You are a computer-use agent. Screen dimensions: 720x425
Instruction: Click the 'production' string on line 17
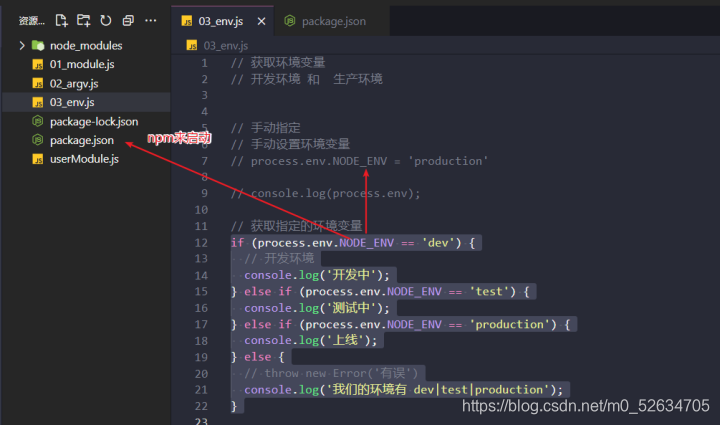click(510, 324)
